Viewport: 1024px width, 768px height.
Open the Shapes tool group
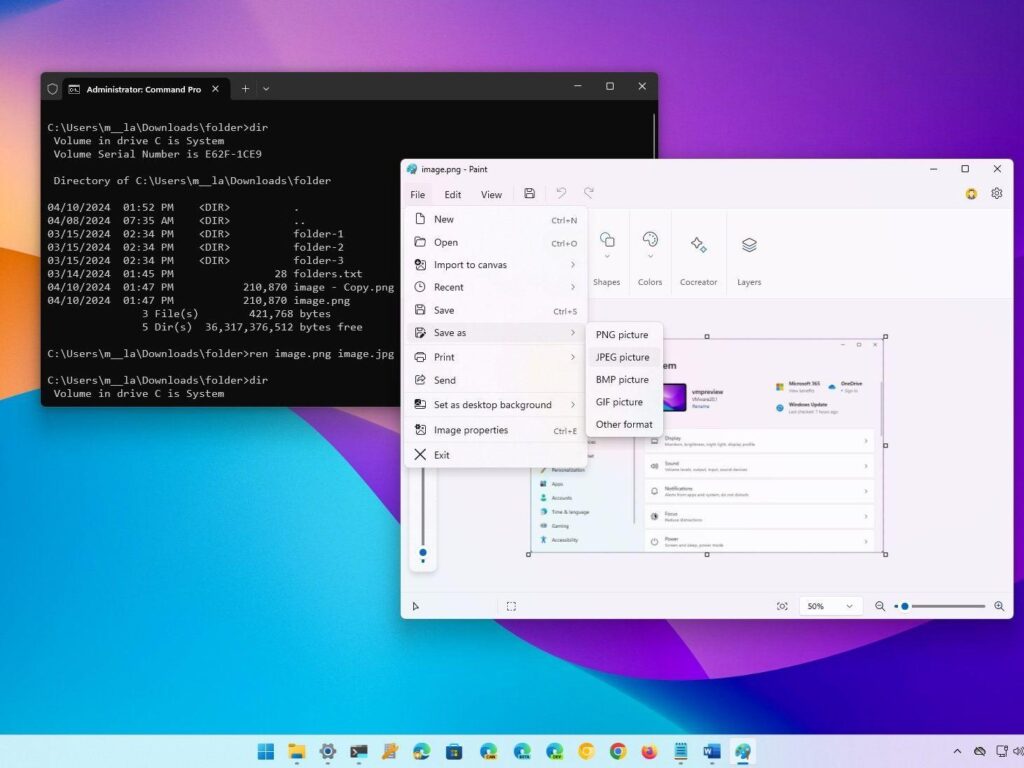point(607,259)
